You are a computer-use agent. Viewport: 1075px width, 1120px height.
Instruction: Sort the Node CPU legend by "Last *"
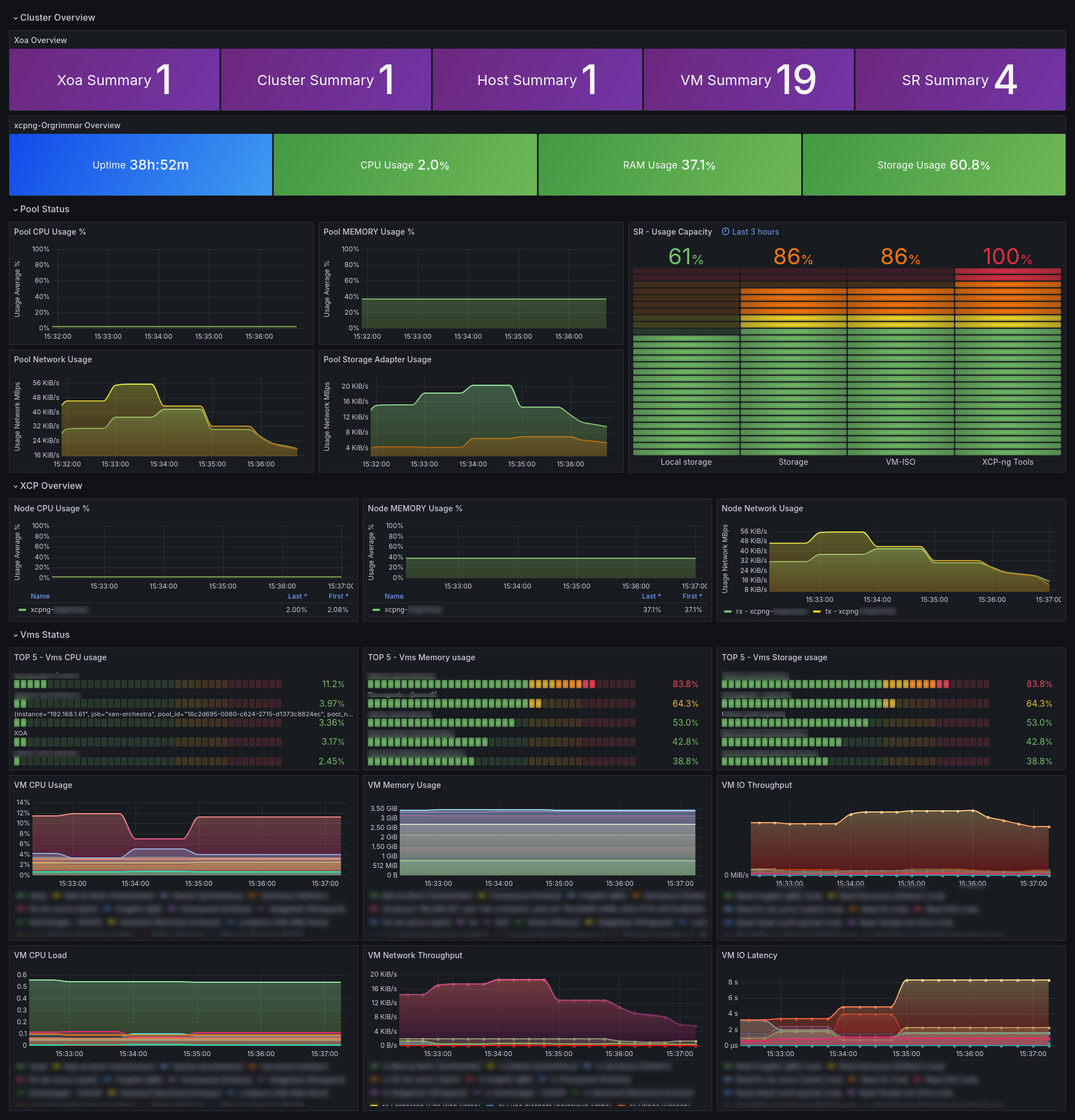(x=298, y=596)
